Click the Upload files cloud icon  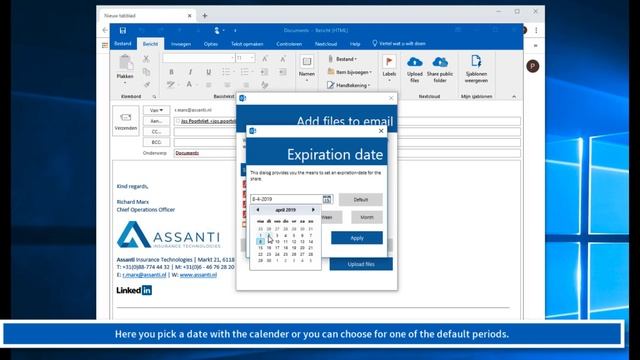pyautogui.click(x=414, y=69)
